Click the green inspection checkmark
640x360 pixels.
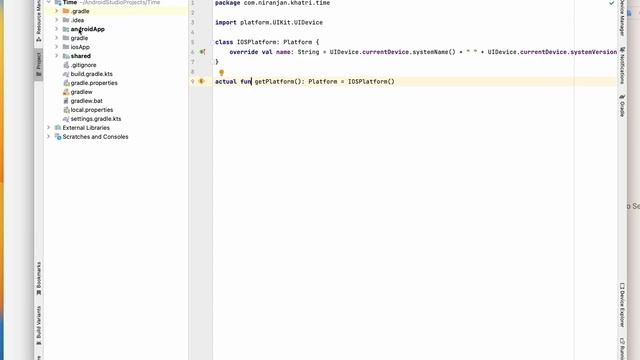point(611,3)
